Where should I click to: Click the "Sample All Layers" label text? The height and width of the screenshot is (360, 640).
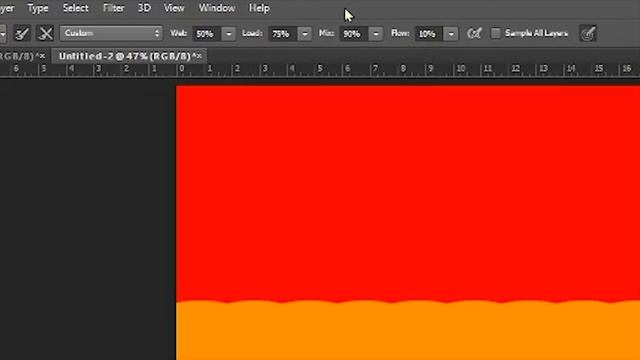[536, 33]
